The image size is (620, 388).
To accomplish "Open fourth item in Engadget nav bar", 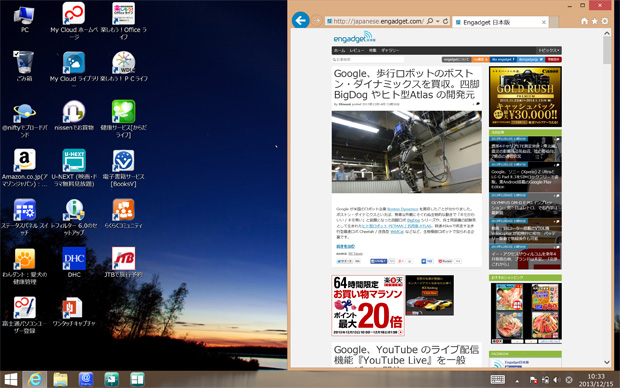I will (x=390, y=51).
